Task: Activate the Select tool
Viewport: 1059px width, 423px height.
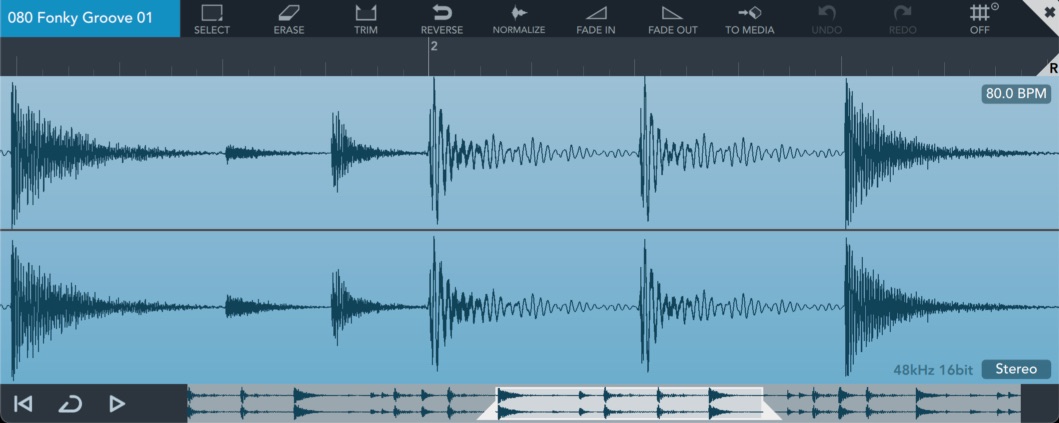Action: coord(212,19)
